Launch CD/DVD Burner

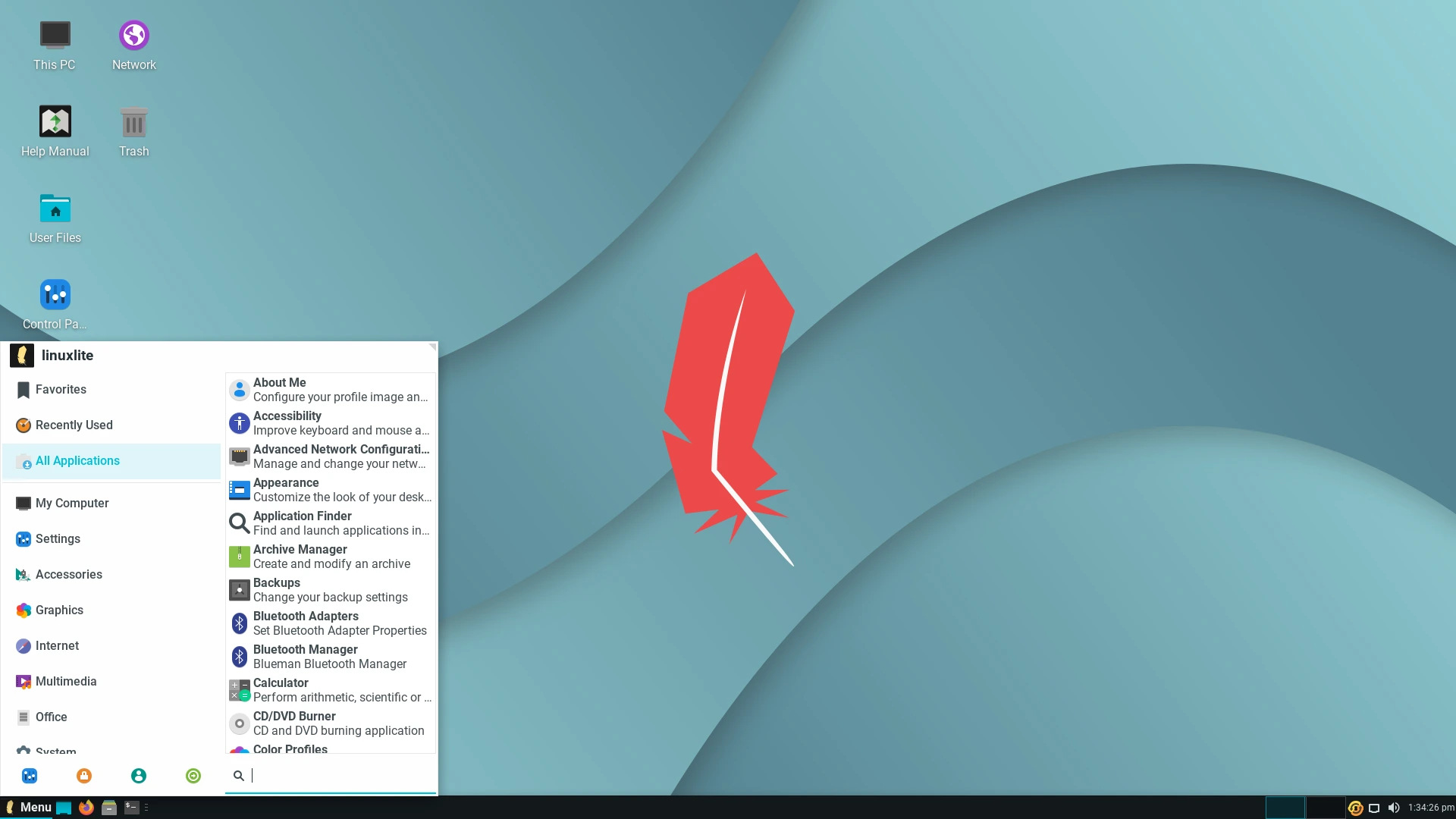coord(331,723)
